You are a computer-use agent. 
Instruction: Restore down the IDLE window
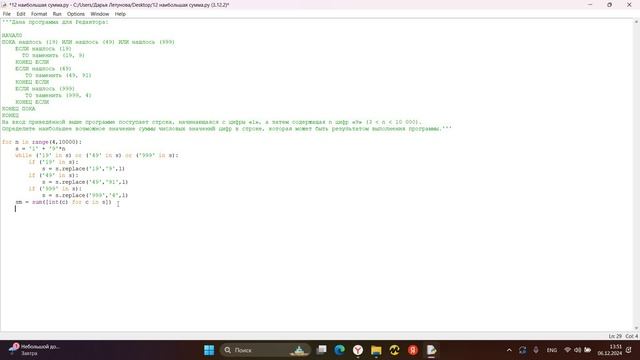pos(609,5)
